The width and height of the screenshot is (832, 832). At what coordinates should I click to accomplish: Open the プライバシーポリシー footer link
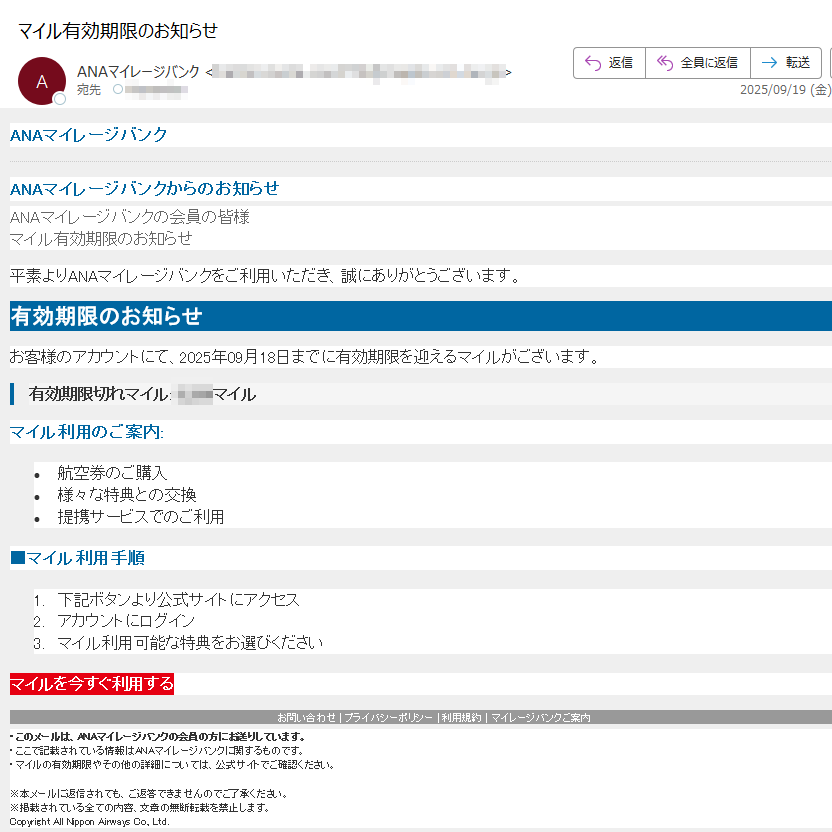point(389,718)
